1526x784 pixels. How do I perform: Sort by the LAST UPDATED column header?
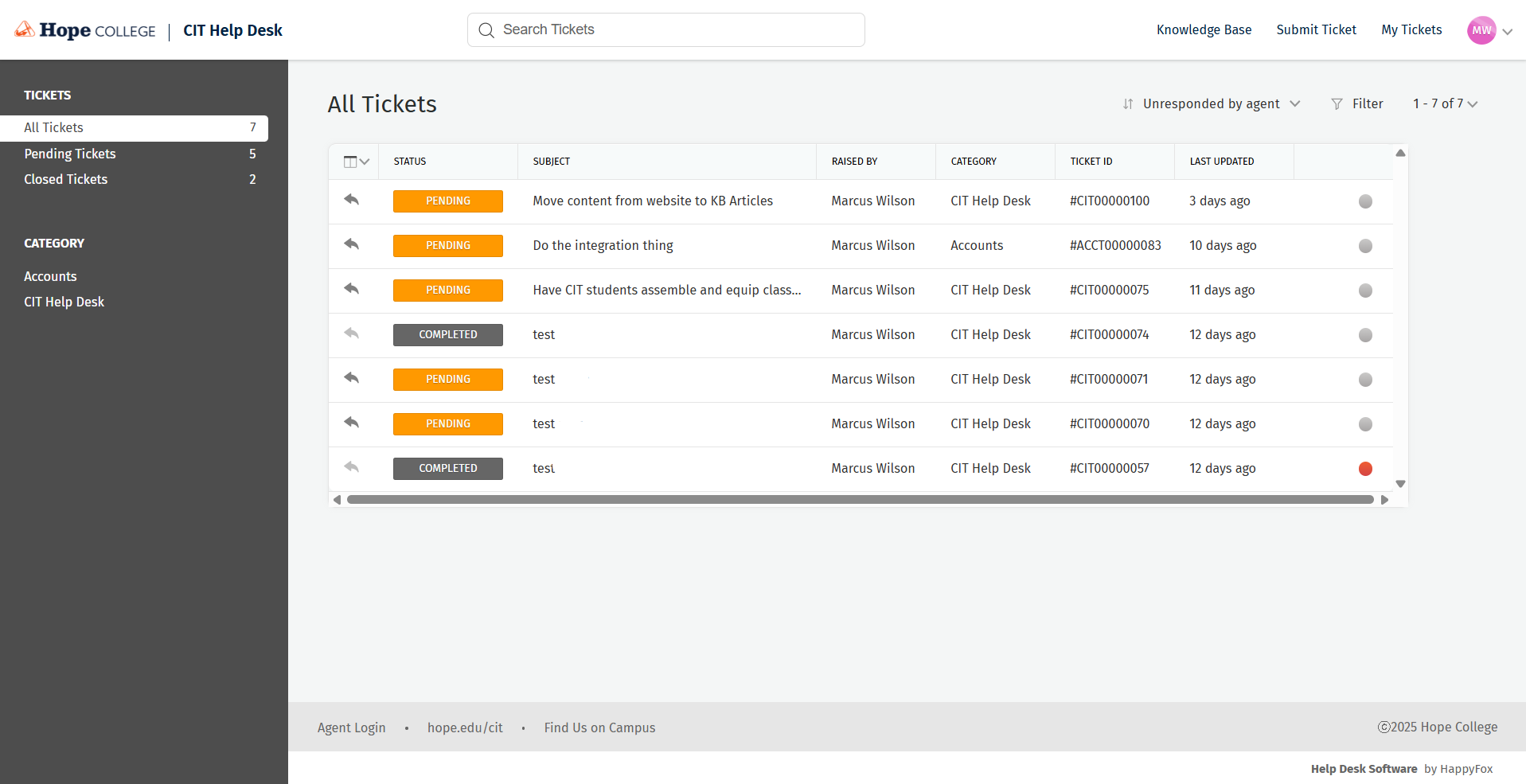(1222, 162)
